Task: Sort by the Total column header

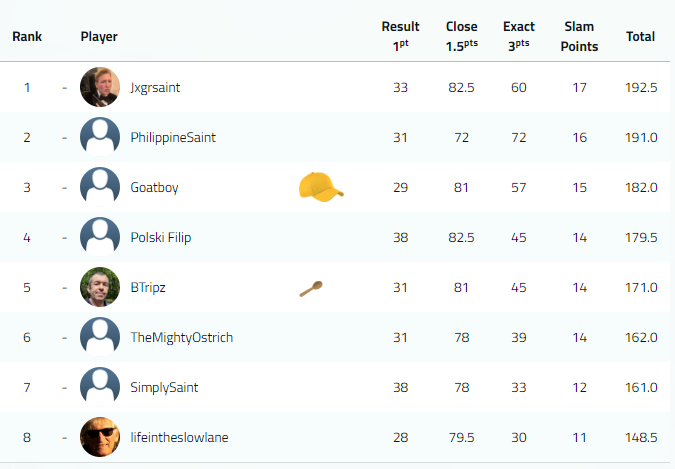Action: 640,37
